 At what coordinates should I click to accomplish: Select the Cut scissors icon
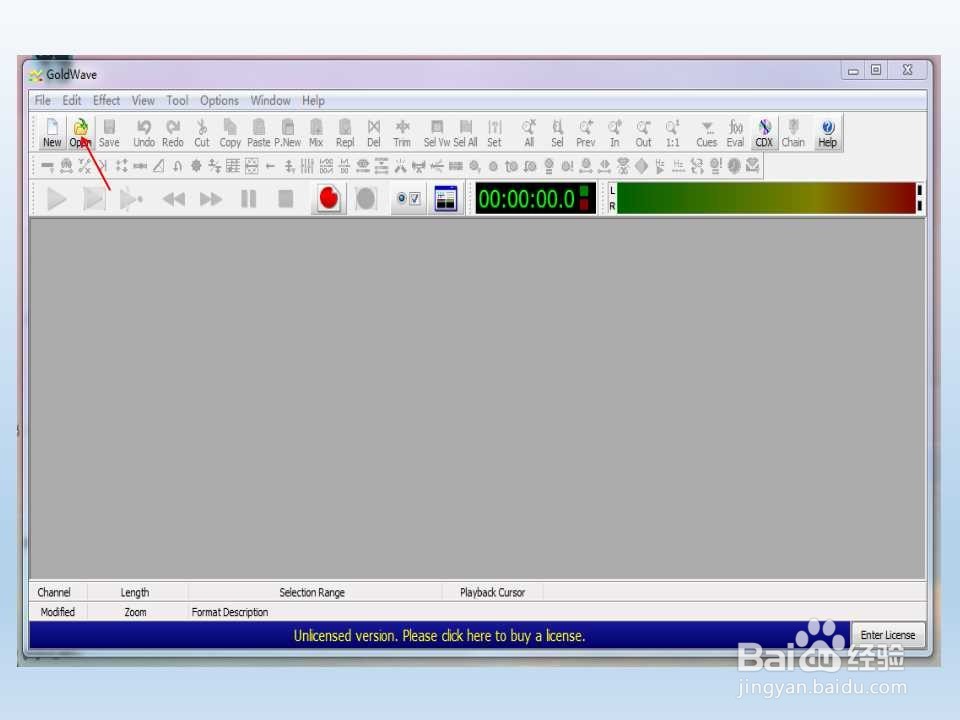pos(201,133)
